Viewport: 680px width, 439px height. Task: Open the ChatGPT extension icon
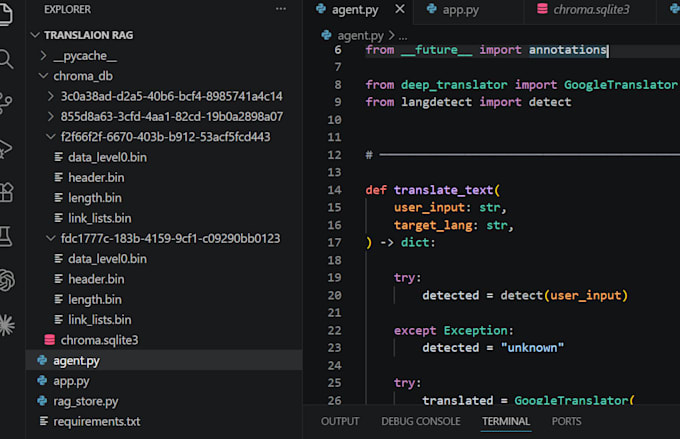coord(7,280)
